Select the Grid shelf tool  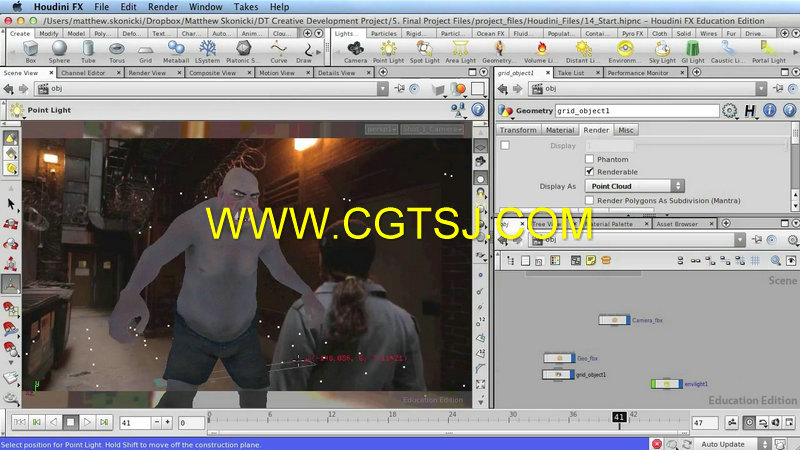[145, 52]
